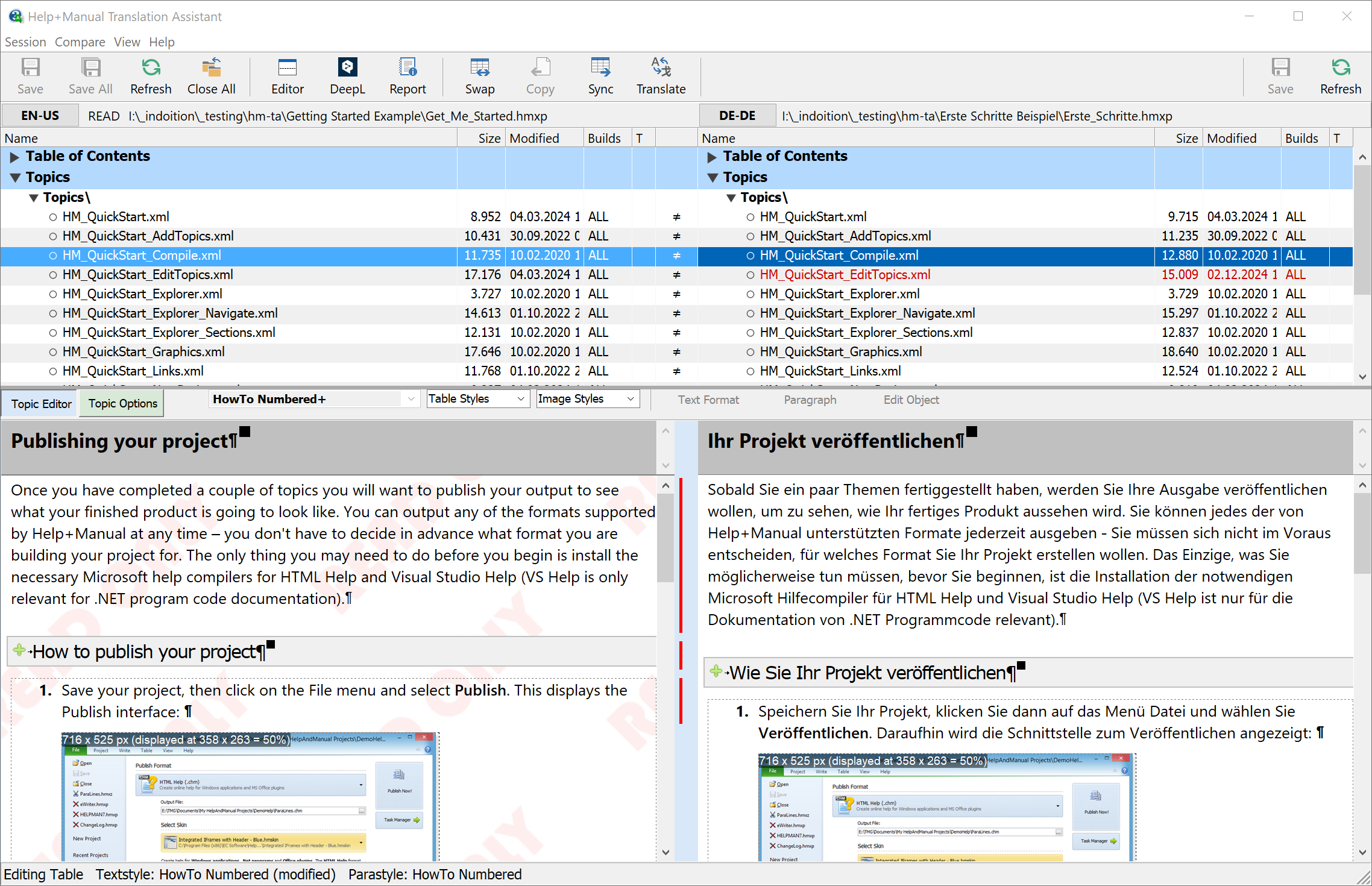Collapse the left Topics section
The image size is (1372, 886).
(x=15, y=178)
